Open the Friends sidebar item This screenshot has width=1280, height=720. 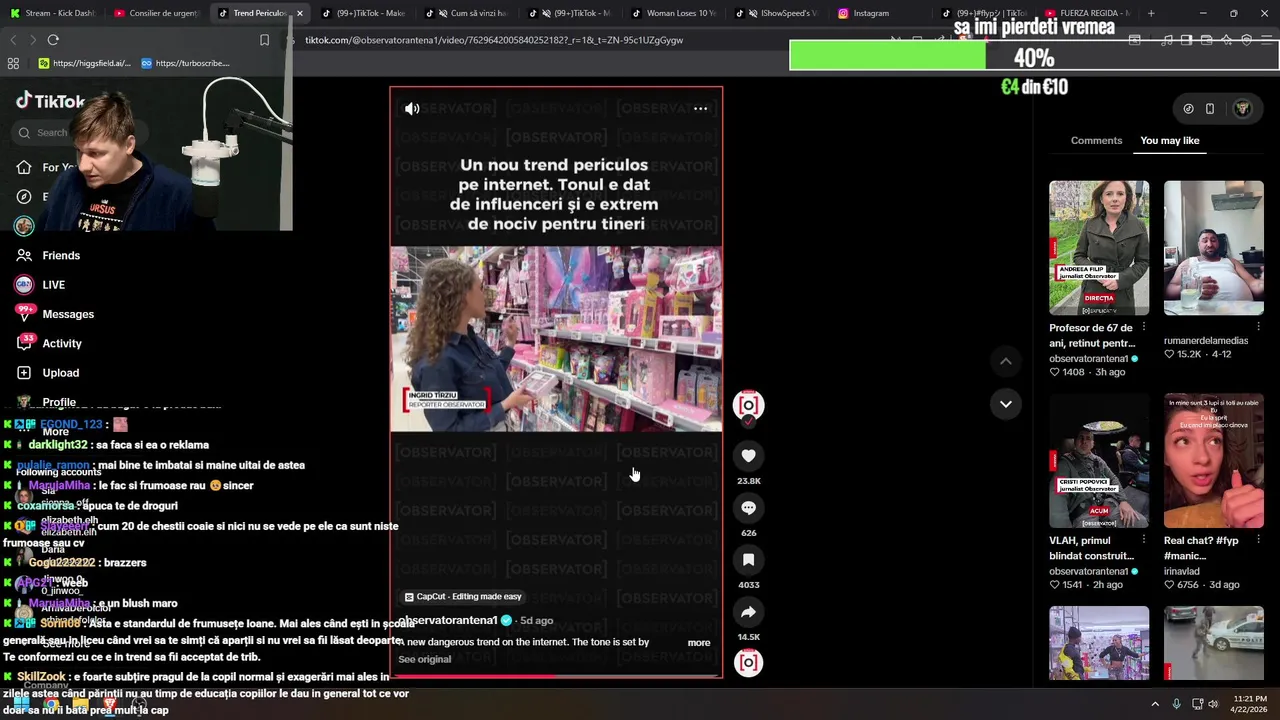[61, 256]
